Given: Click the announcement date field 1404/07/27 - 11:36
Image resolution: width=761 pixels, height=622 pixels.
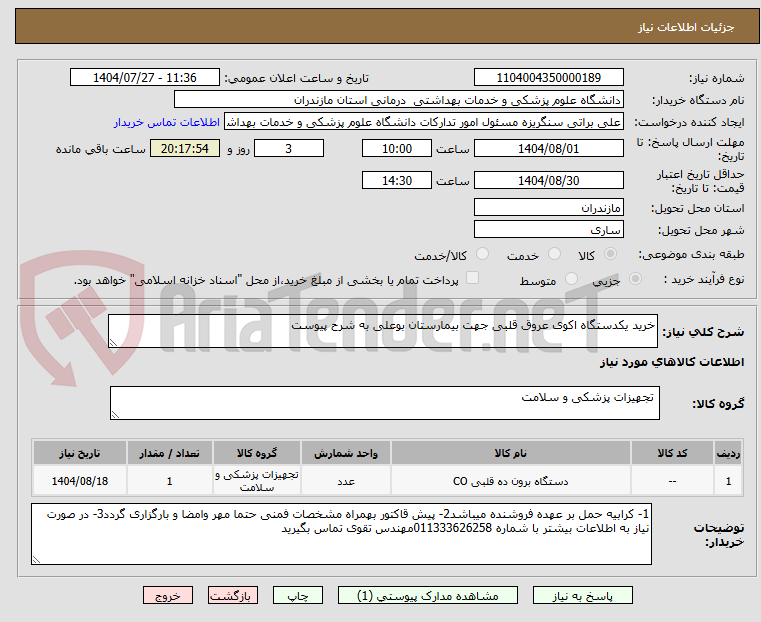Looking at the screenshot, I should (x=145, y=78).
